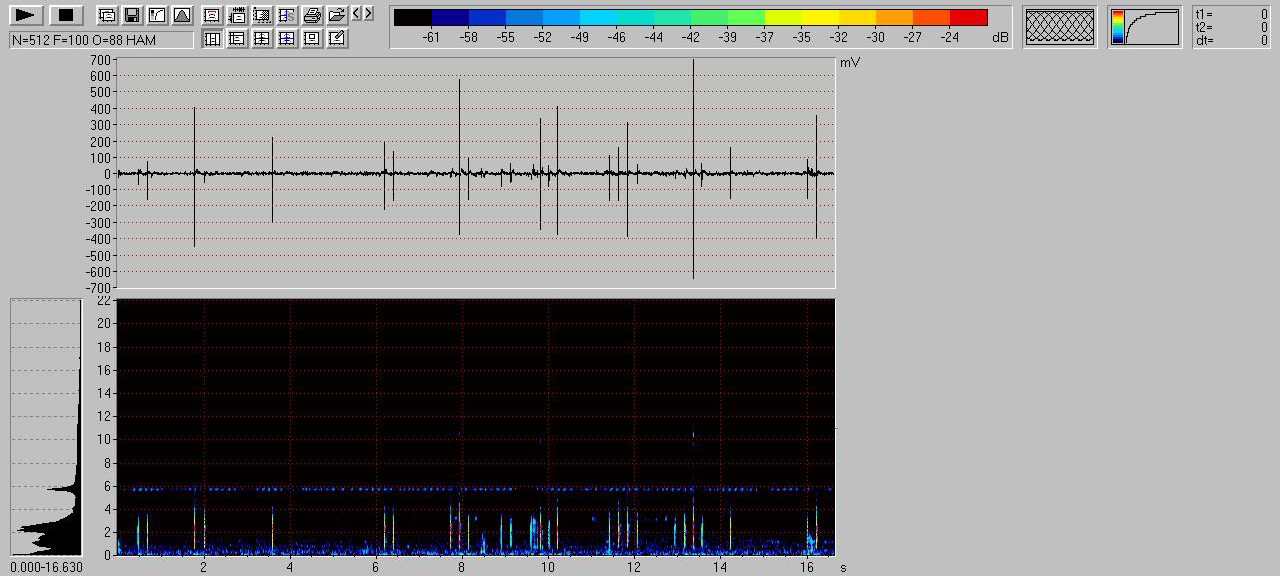Click the t1 t2 dt time readout panel

(1232, 27)
